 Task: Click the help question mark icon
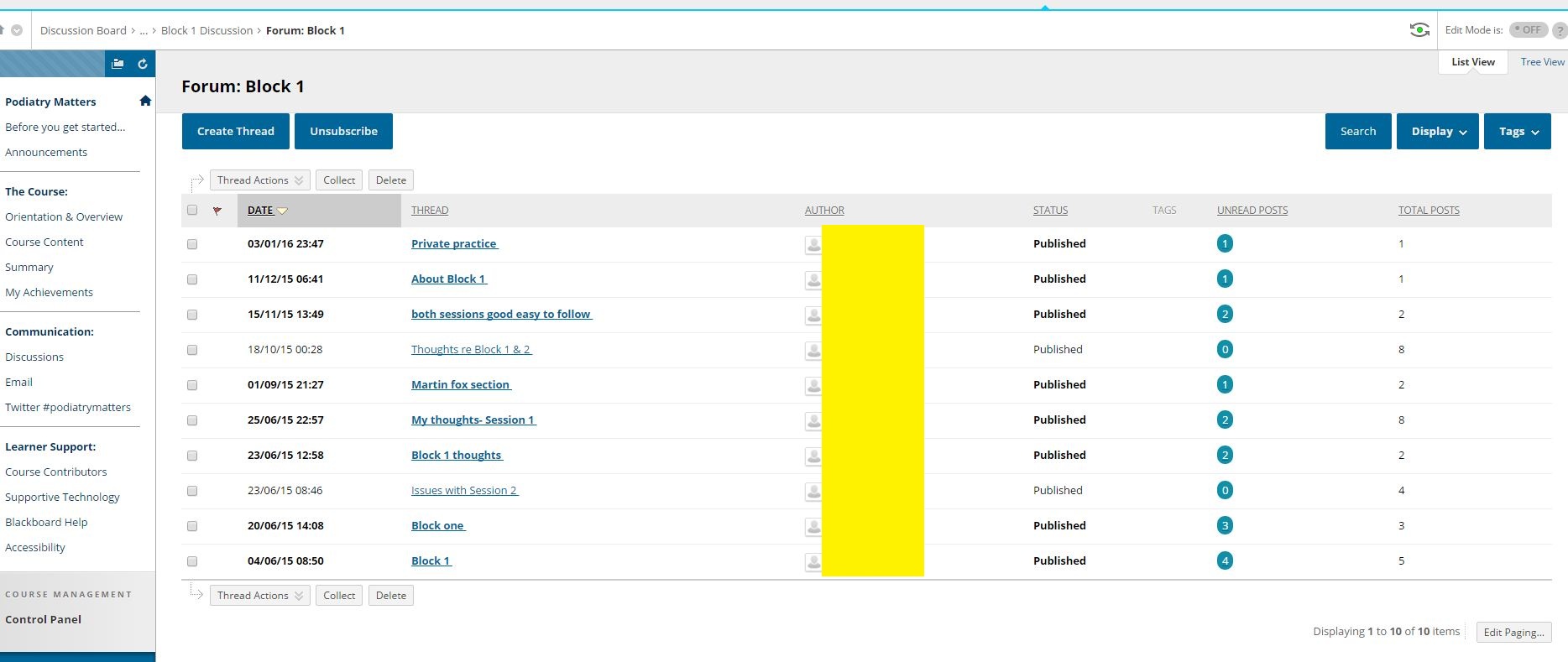point(1560,30)
